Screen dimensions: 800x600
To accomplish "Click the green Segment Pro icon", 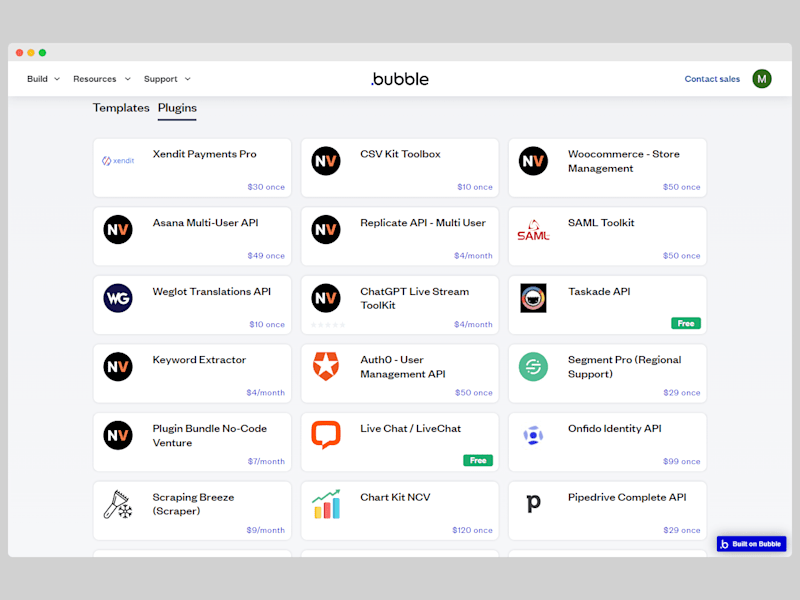I will [533, 366].
